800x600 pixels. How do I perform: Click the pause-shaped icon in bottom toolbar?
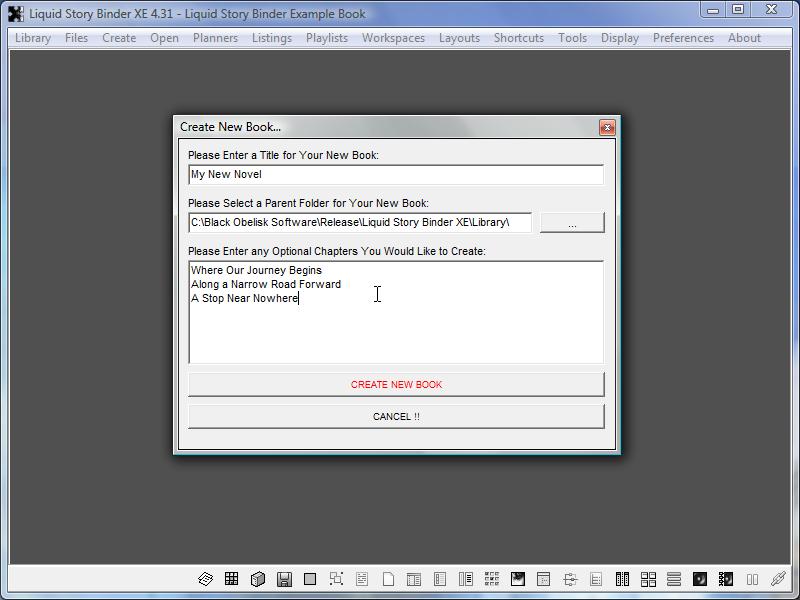(x=752, y=579)
